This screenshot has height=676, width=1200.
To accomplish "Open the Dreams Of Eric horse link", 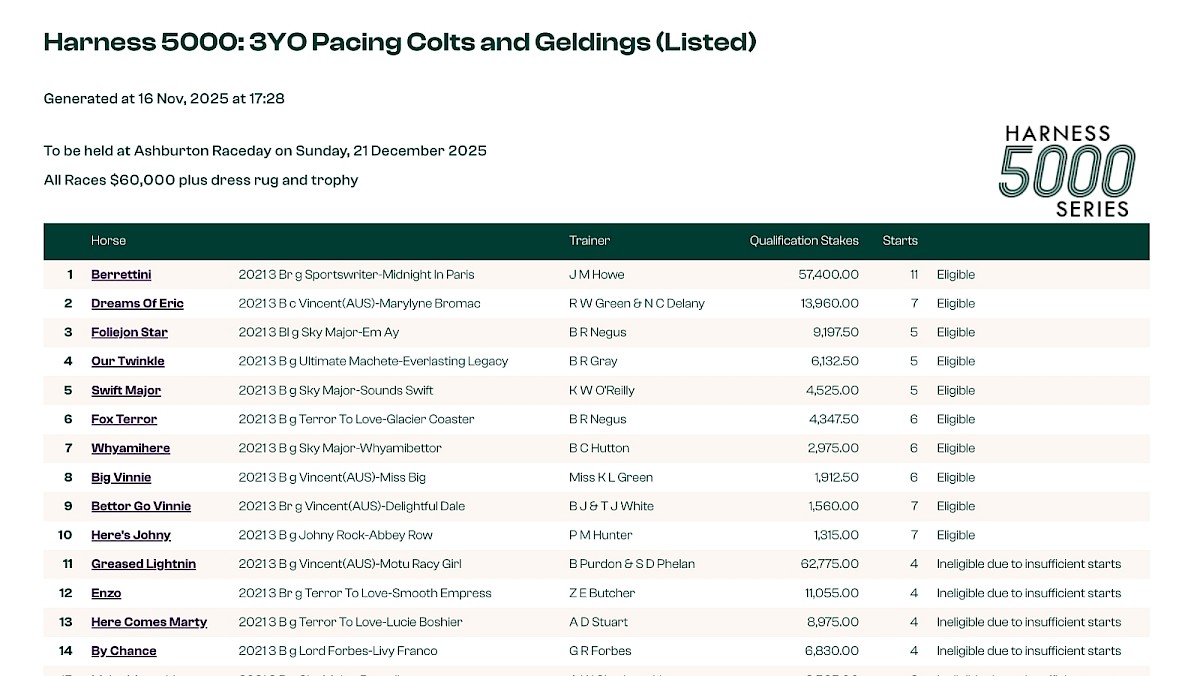I will coord(137,304).
